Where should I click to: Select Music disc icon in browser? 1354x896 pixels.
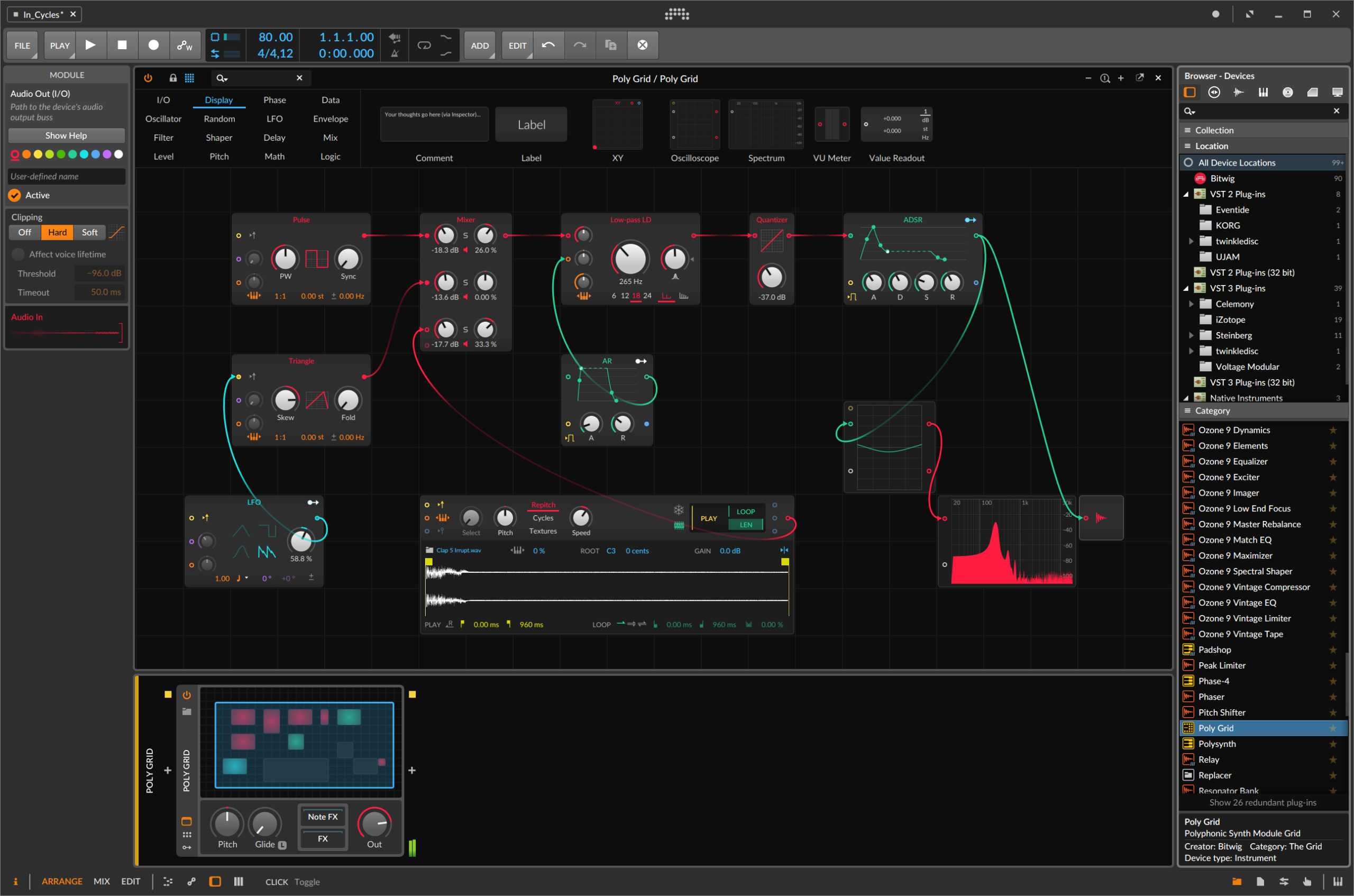tap(1288, 92)
